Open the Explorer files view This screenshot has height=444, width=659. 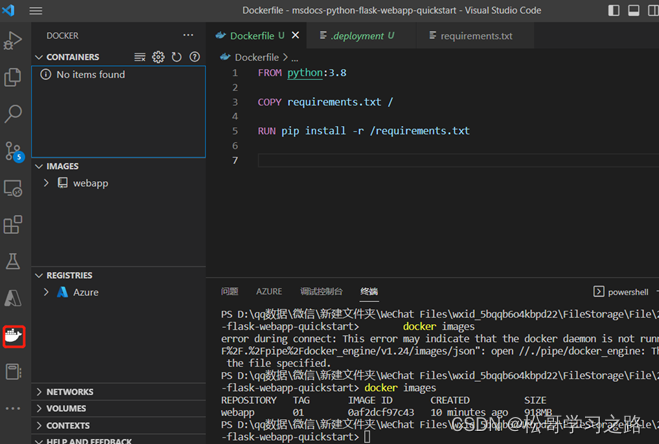pos(13,77)
